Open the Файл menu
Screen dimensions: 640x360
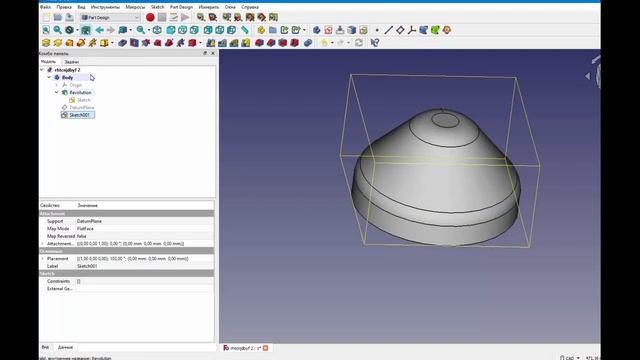click(45, 7)
